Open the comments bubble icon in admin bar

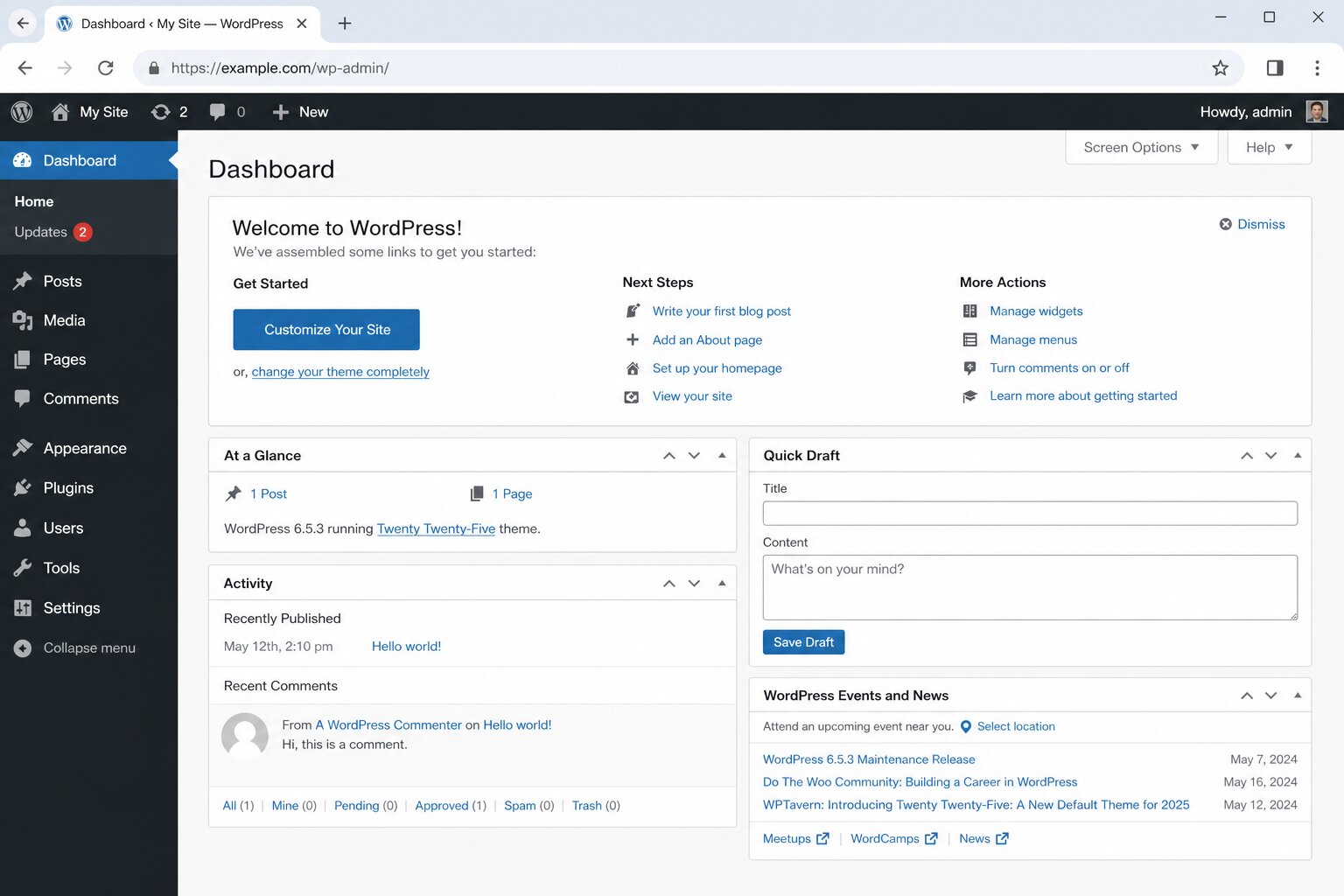[x=218, y=112]
